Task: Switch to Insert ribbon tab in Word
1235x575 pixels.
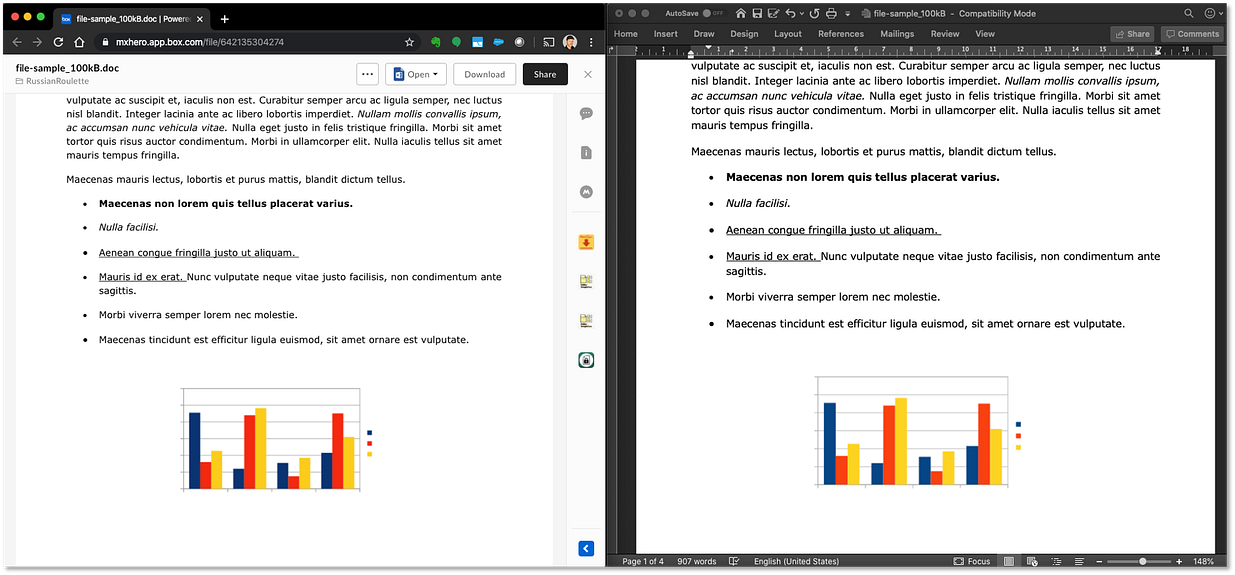Action: [666, 34]
